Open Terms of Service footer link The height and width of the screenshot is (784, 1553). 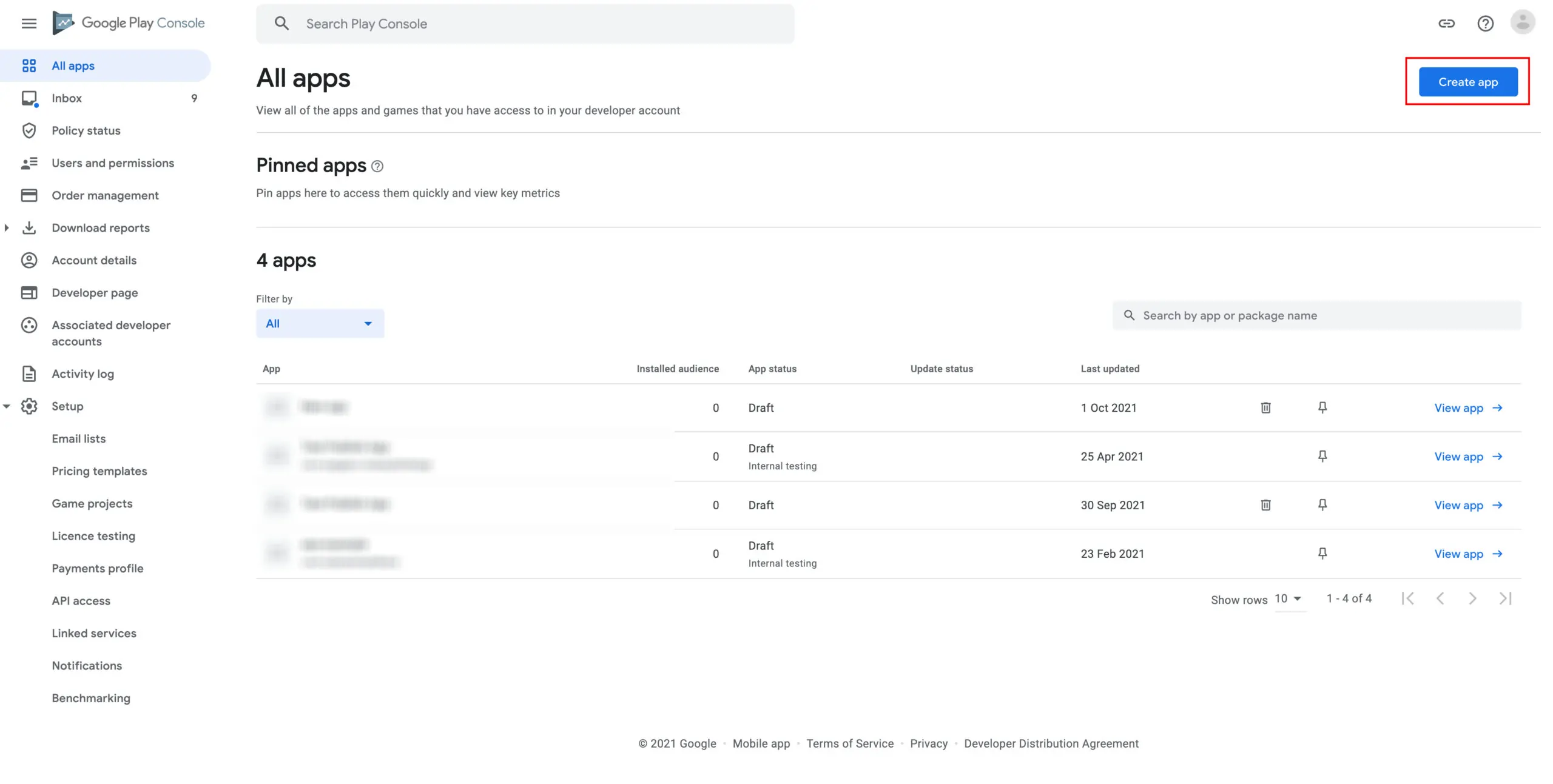[x=850, y=743]
